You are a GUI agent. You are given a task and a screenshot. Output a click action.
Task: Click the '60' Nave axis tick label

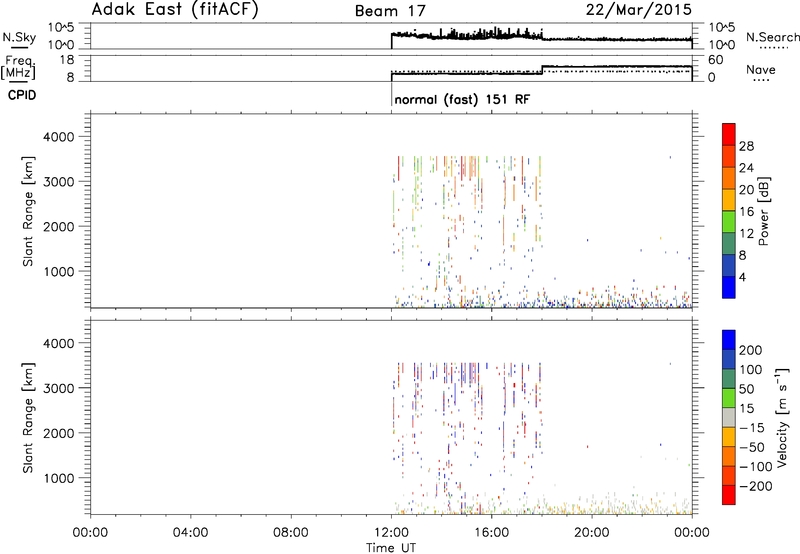coord(716,60)
